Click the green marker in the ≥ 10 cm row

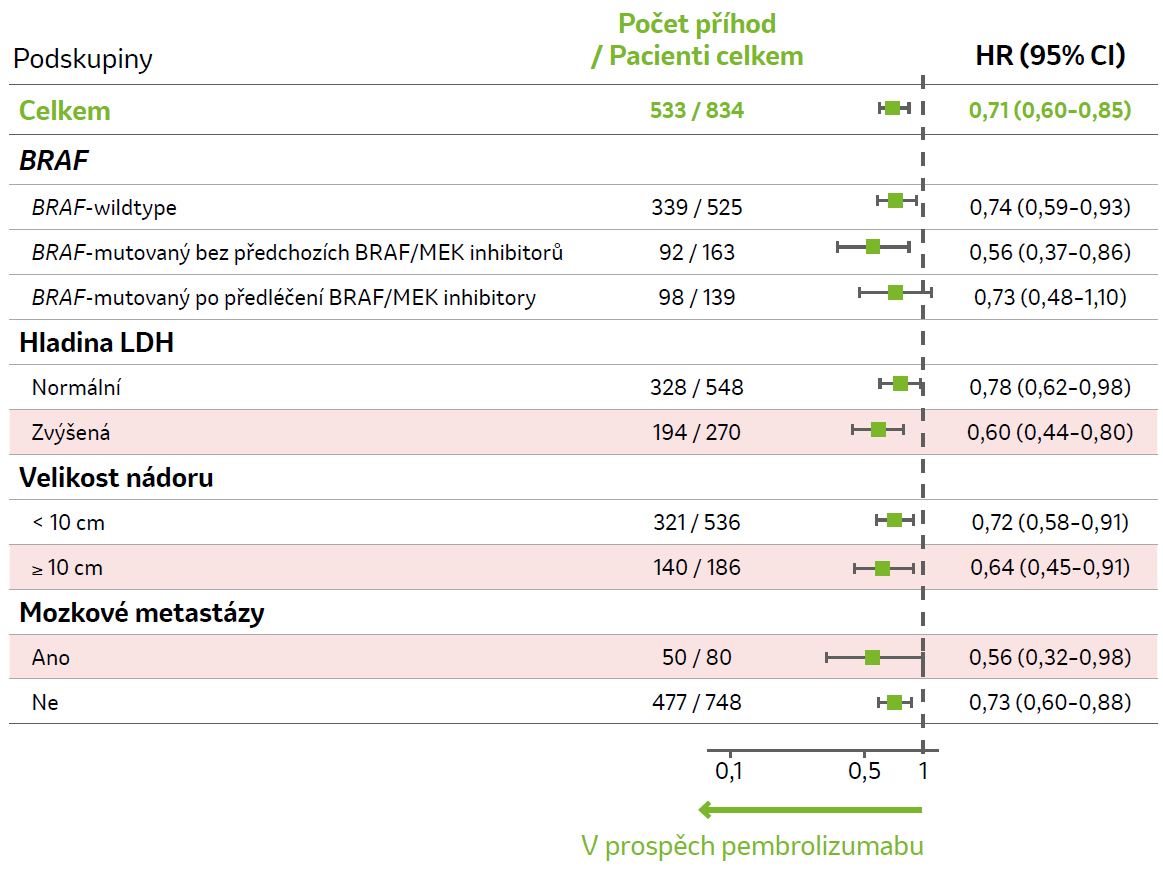point(882,568)
